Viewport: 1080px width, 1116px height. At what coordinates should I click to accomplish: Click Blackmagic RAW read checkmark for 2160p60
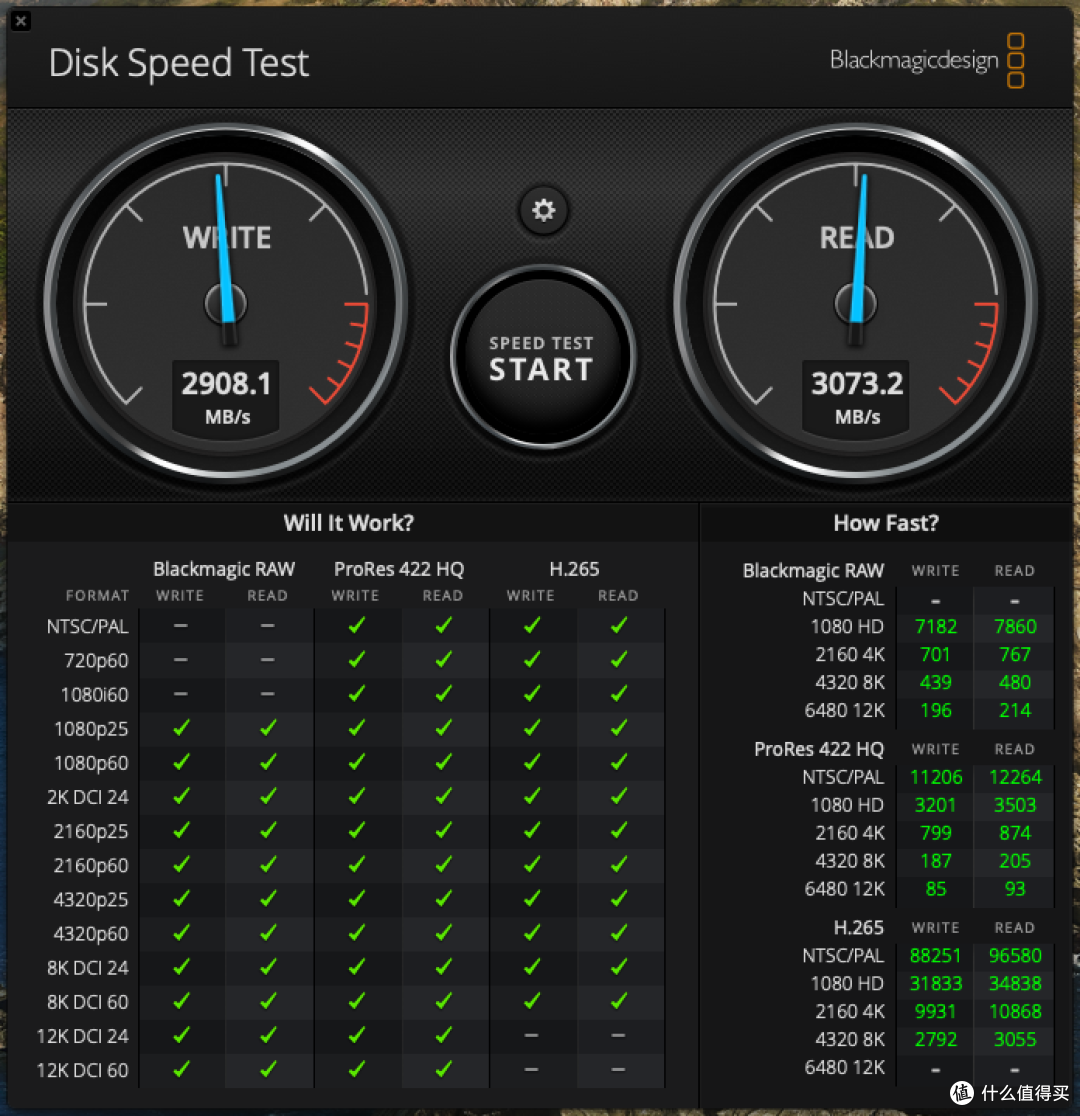268,865
